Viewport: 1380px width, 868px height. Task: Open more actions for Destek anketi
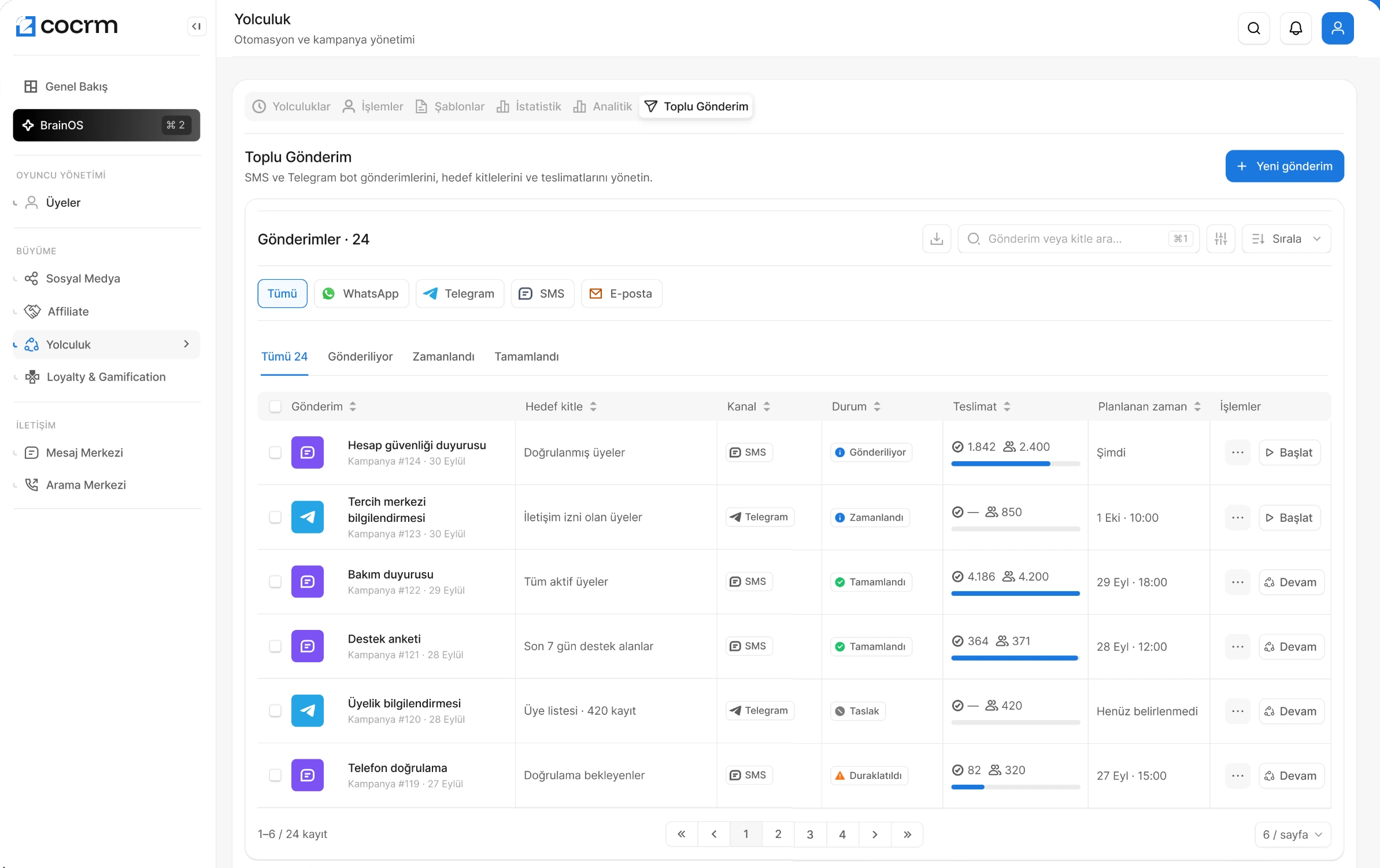(1237, 647)
